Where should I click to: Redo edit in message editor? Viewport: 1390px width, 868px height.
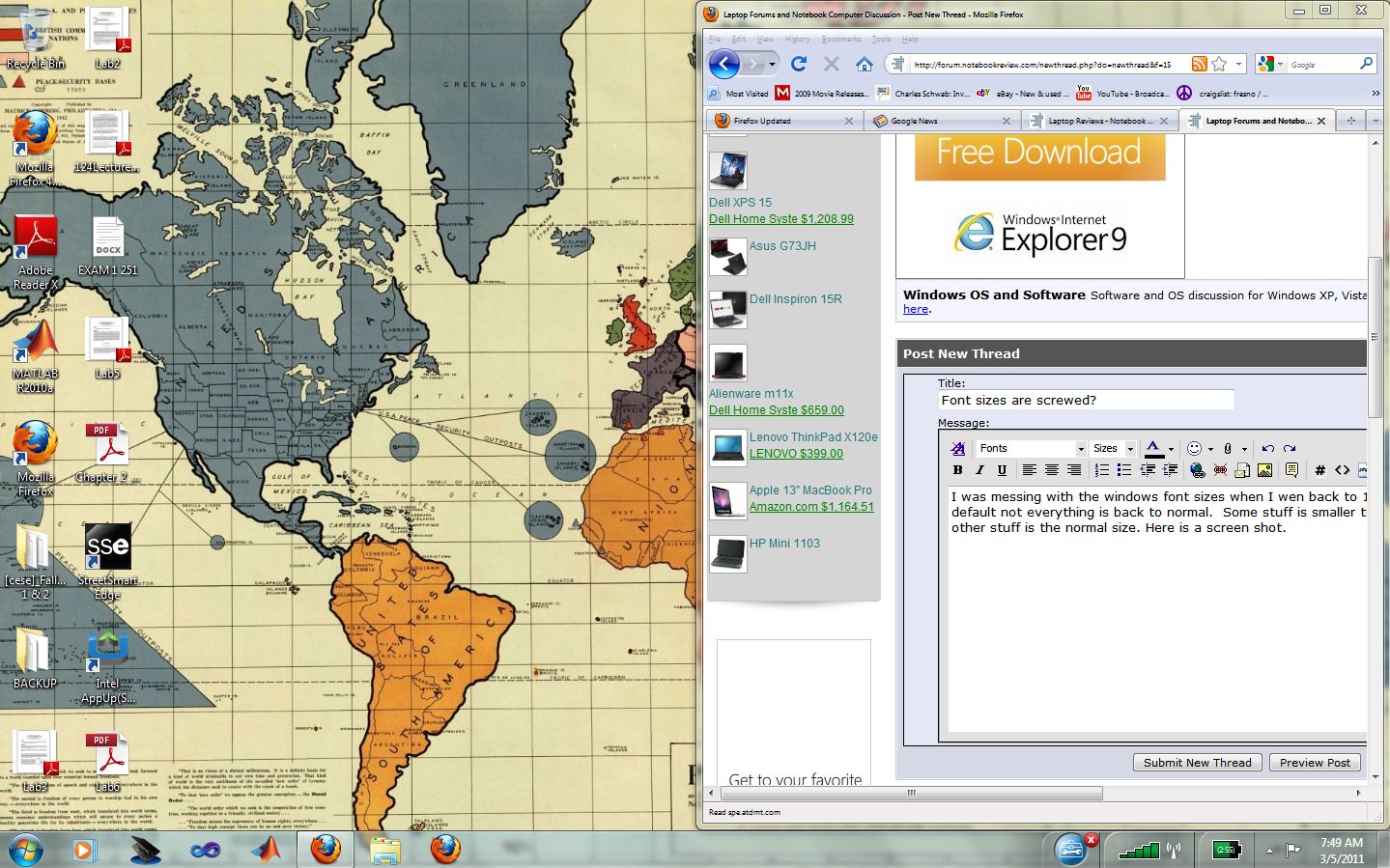(x=1290, y=449)
